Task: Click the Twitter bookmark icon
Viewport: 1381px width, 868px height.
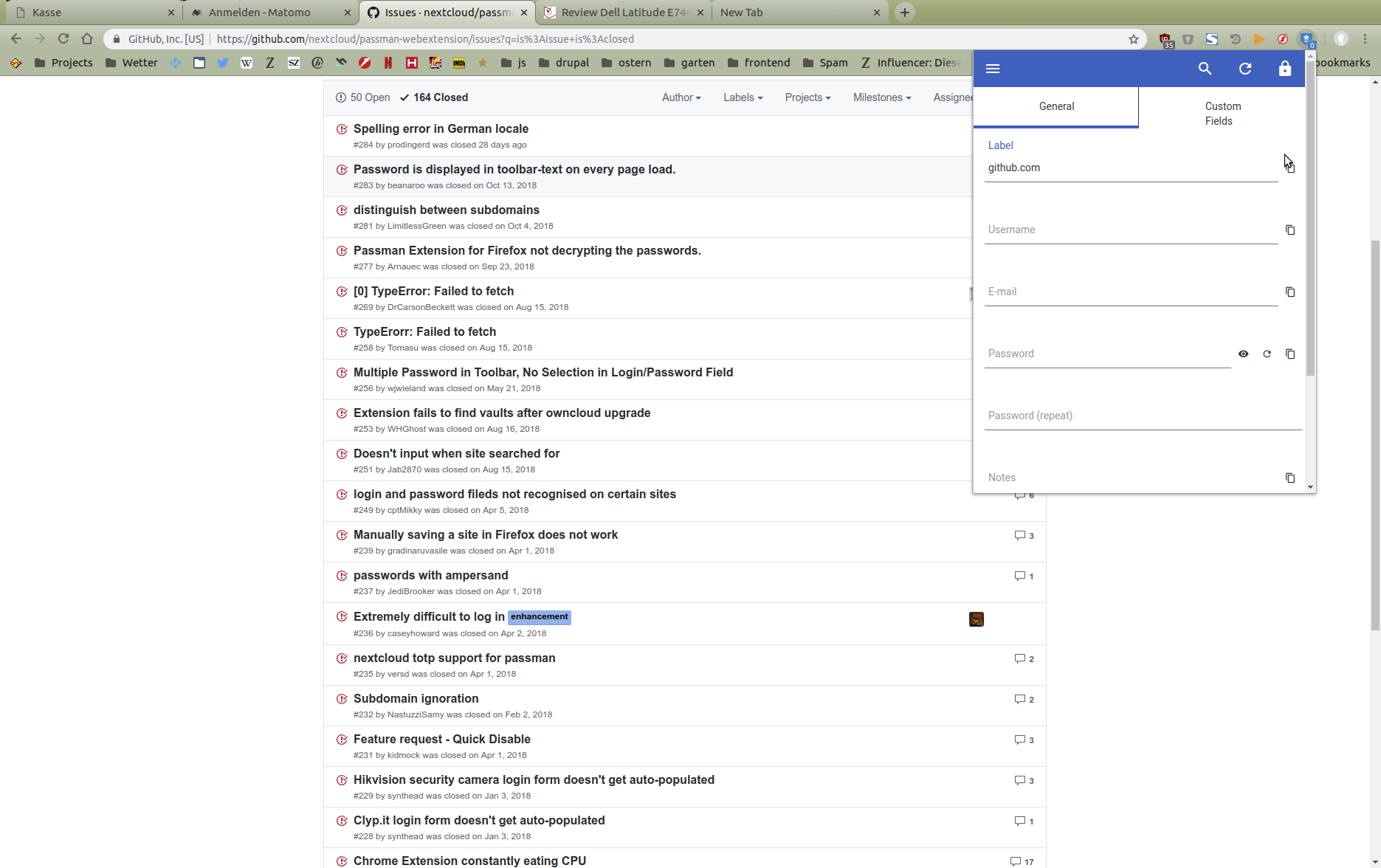Action: coord(223,63)
